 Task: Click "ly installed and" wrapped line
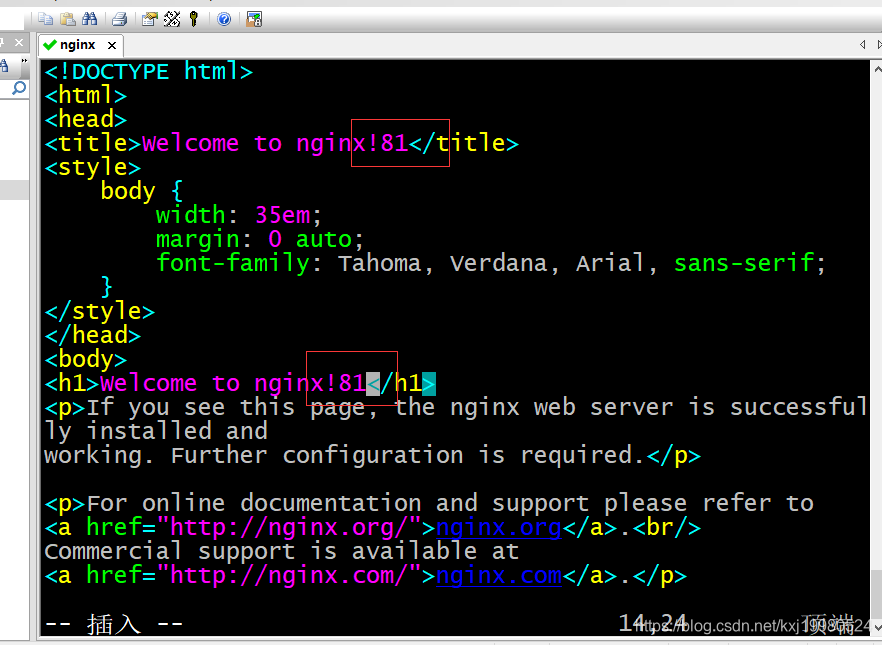156,432
